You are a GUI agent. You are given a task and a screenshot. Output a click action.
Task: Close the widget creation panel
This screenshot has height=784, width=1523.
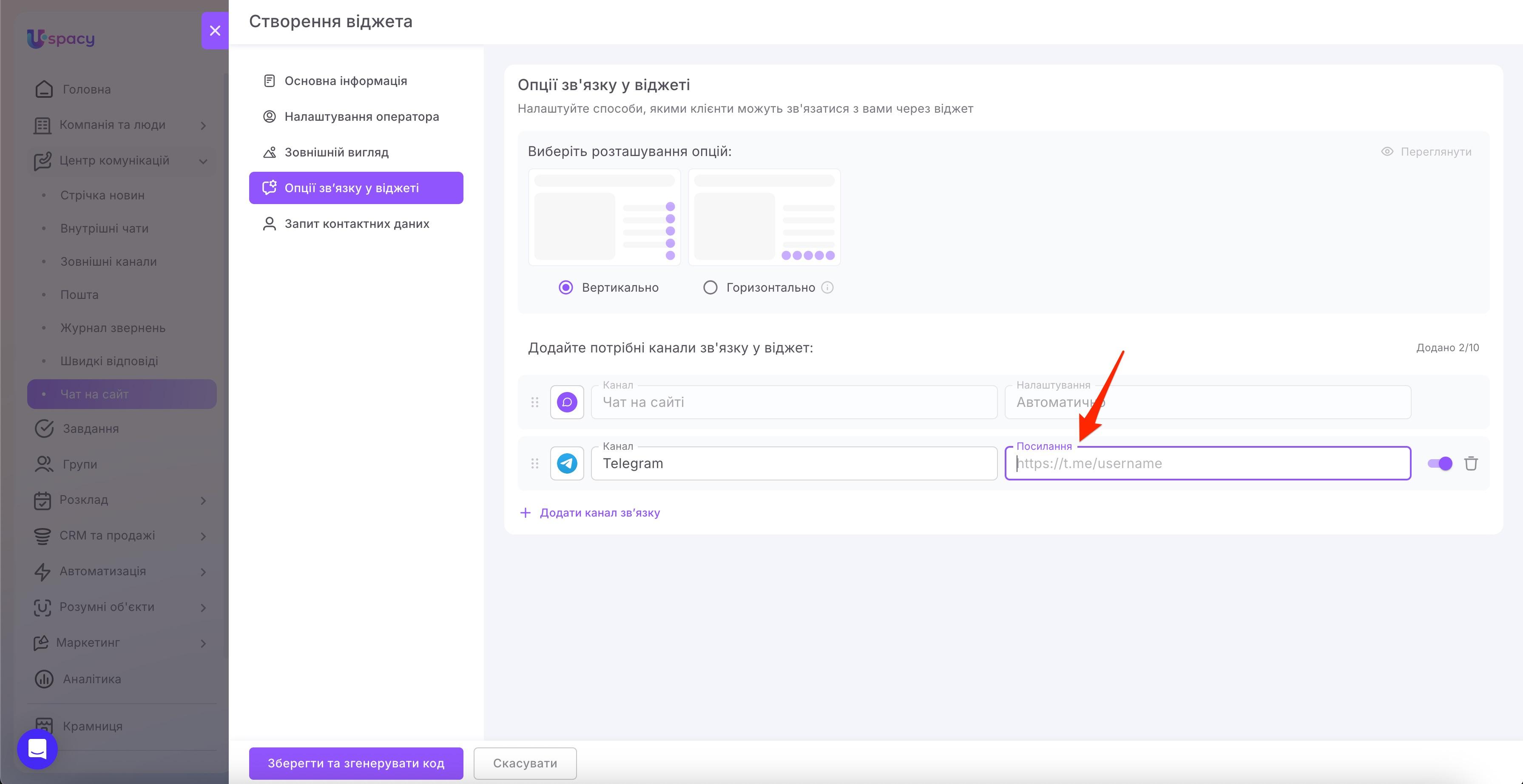tap(215, 31)
